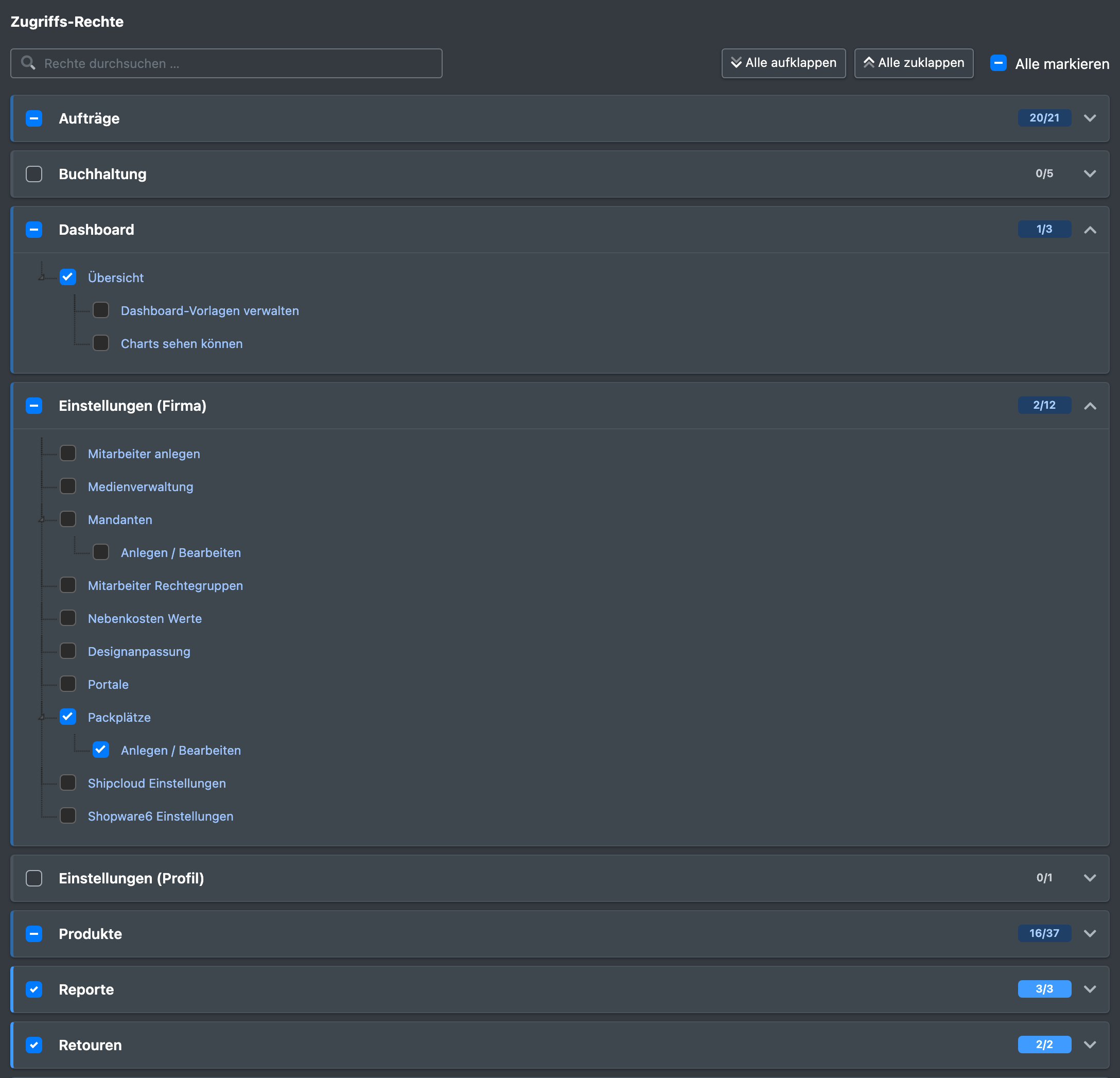The image size is (1120, 1078).
Task: Expand the Aufträge section chevron
Action: click(x=1090, y=118)
